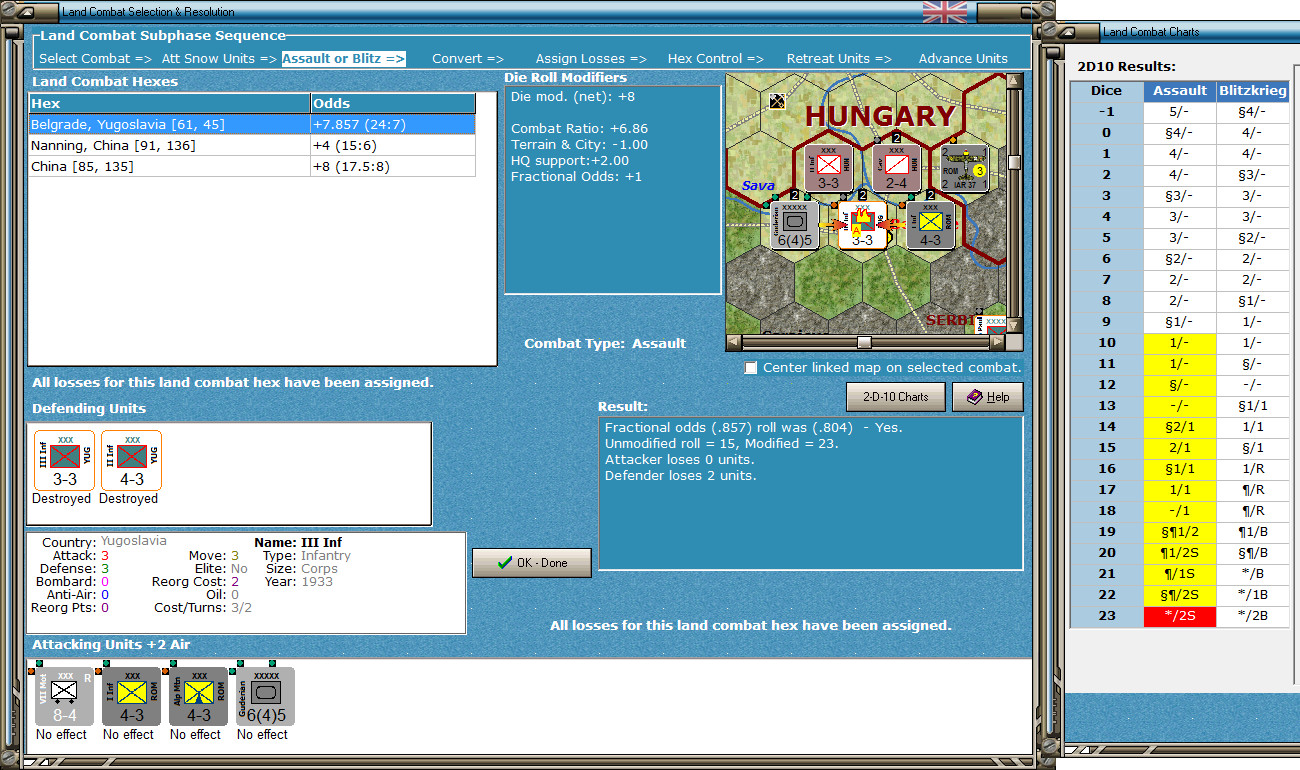
Task: Click the Att Snow Units subphase step
Action: click(x=219, y=59)
